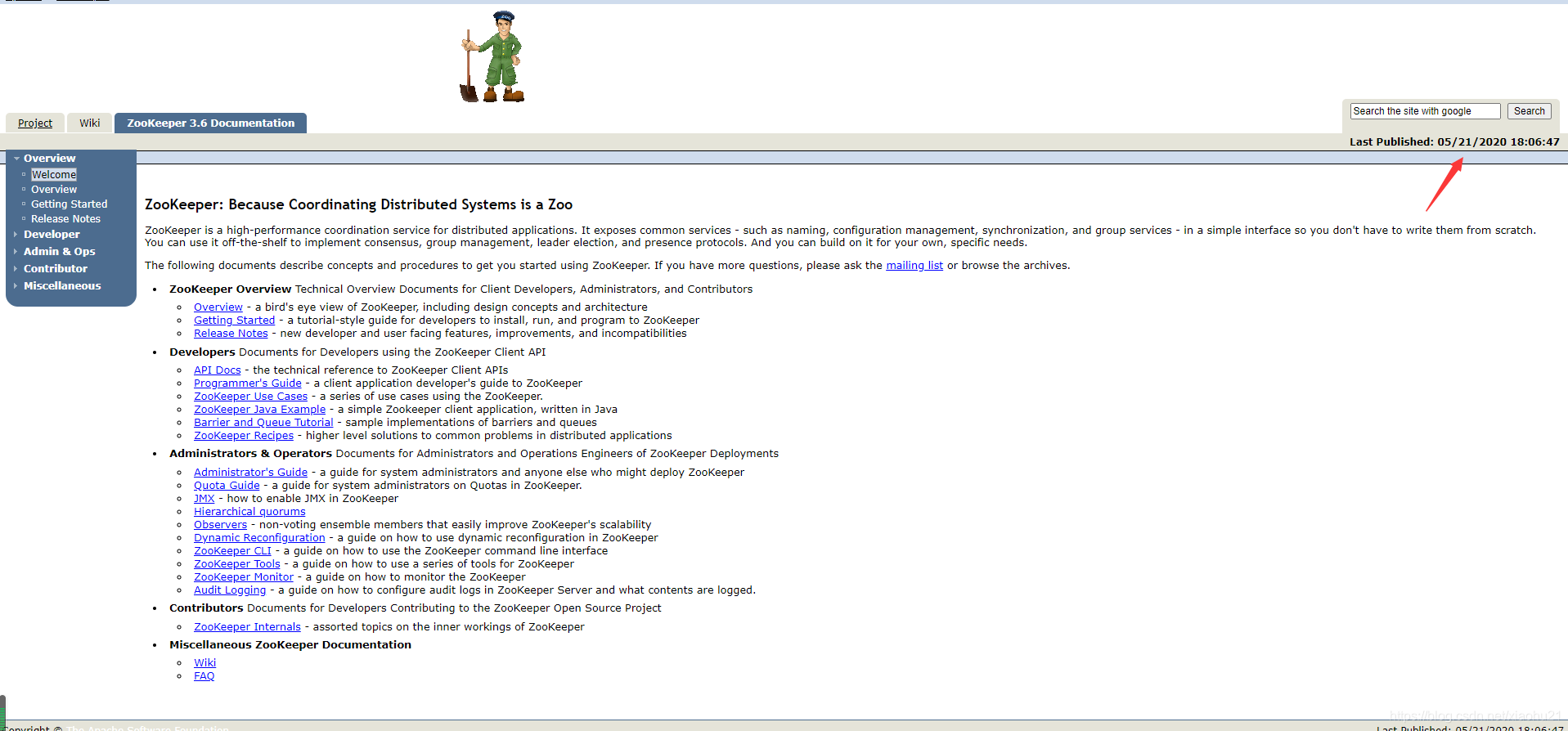Open the JMX link

pos(204,499)
